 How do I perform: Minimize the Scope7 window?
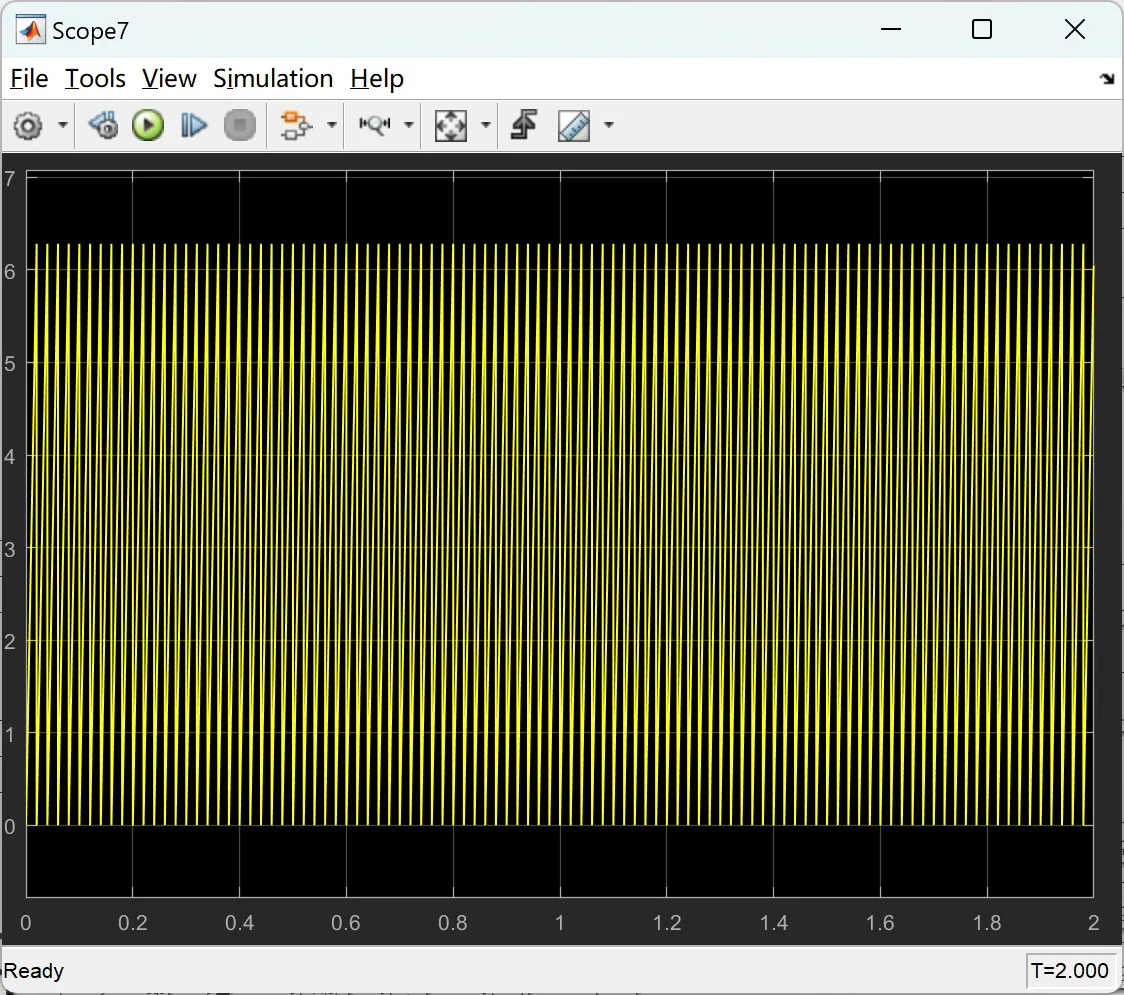[x=891, y=29]
